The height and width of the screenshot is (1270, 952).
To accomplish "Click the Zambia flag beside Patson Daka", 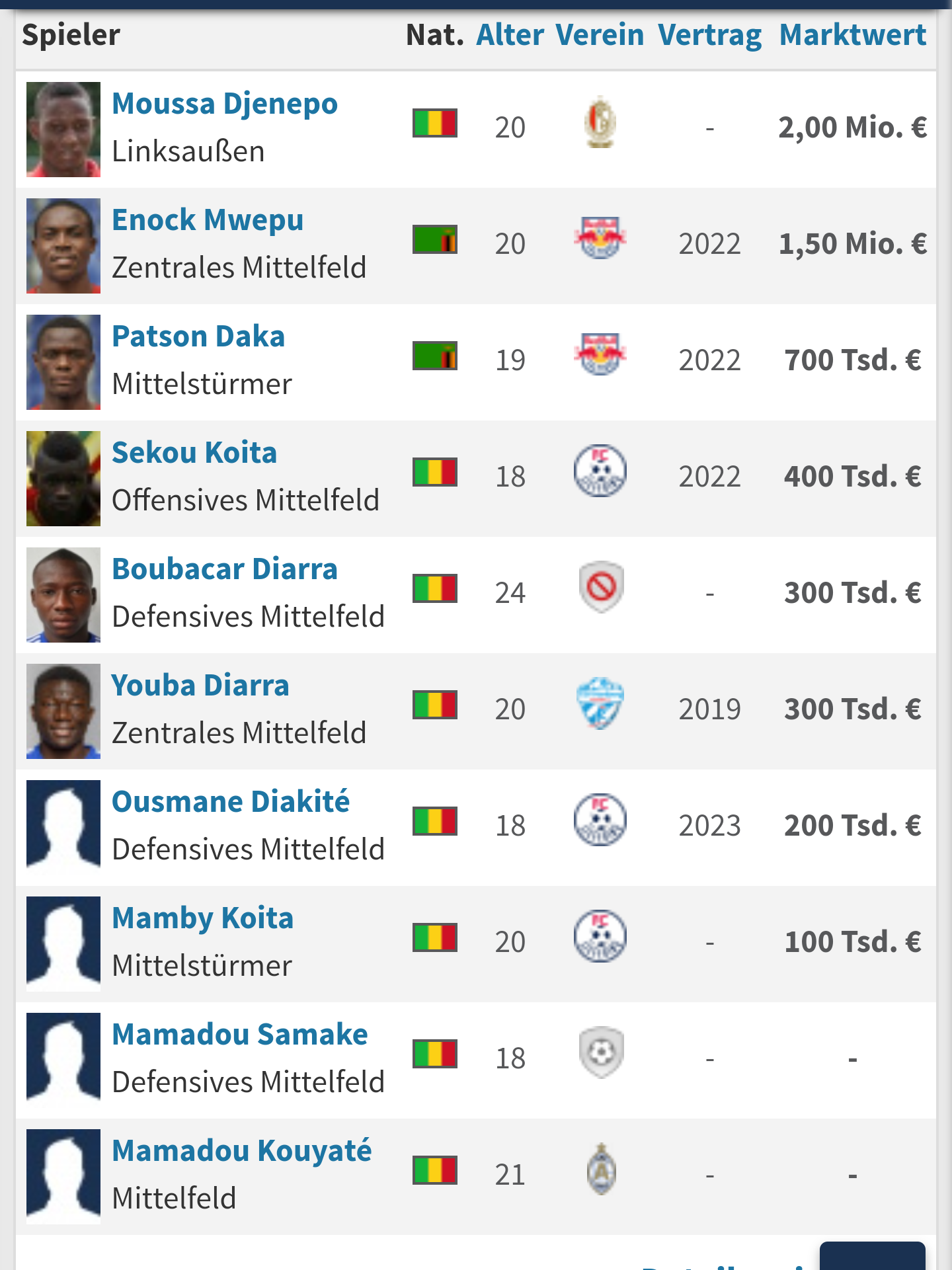I will [x=435, y=356].
